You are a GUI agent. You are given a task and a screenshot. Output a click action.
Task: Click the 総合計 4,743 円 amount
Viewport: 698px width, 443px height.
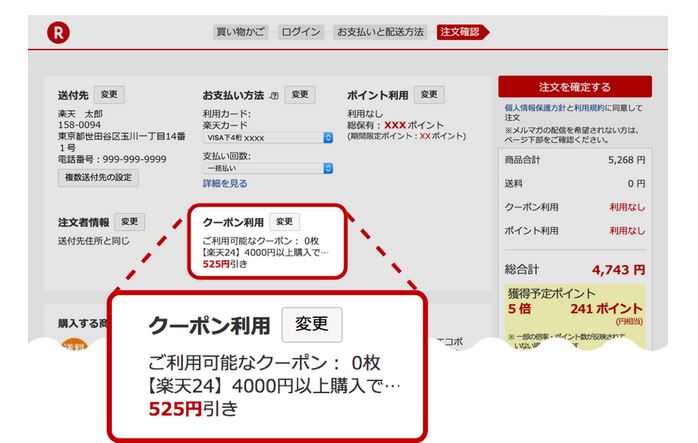click(x=618, y=270)
